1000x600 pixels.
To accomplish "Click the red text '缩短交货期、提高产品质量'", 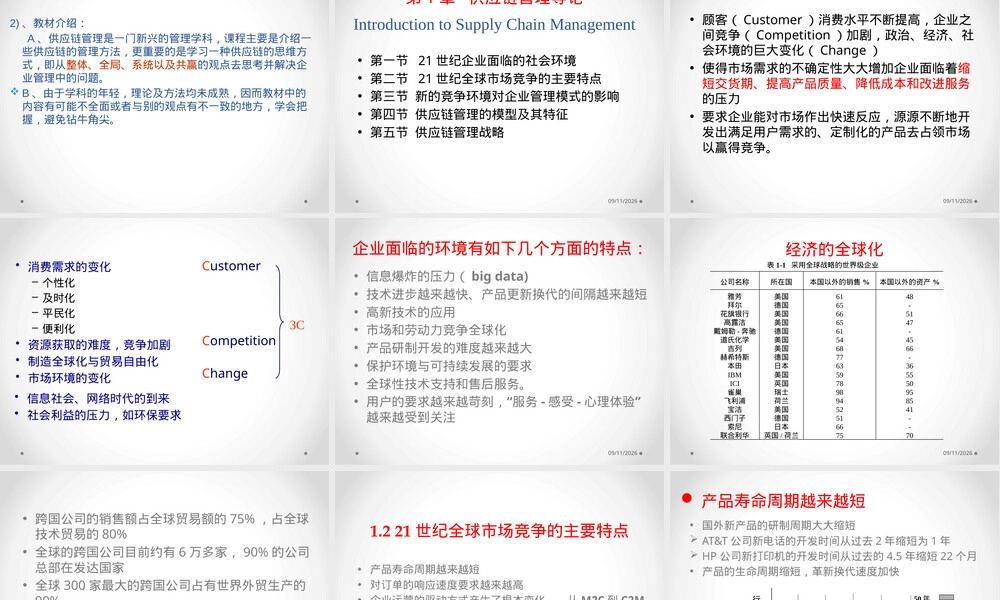I will coord(836,76).
